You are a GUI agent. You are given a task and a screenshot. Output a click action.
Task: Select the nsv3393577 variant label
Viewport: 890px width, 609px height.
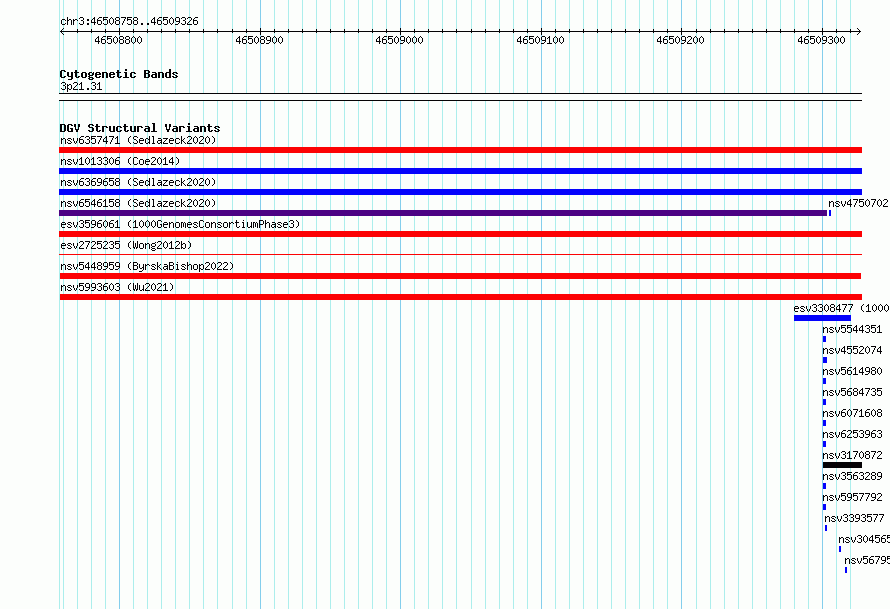pos(854,518)
